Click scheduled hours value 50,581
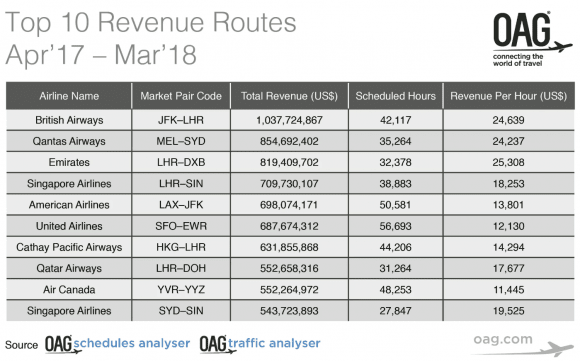The image size is (580, 361). (395, 205)
